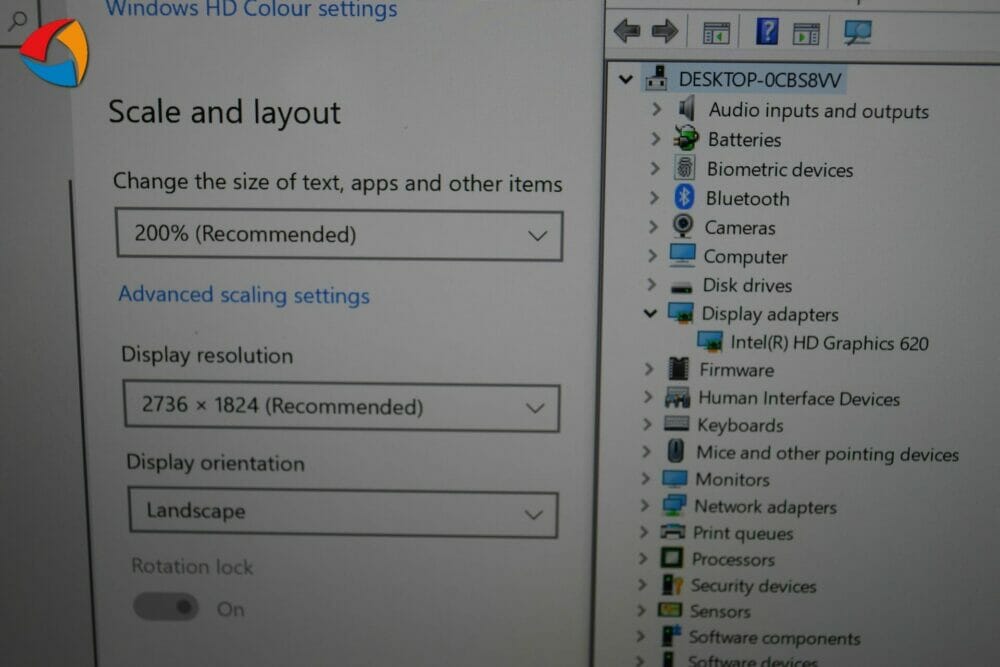Expand the Cameras category

point(652,226)
